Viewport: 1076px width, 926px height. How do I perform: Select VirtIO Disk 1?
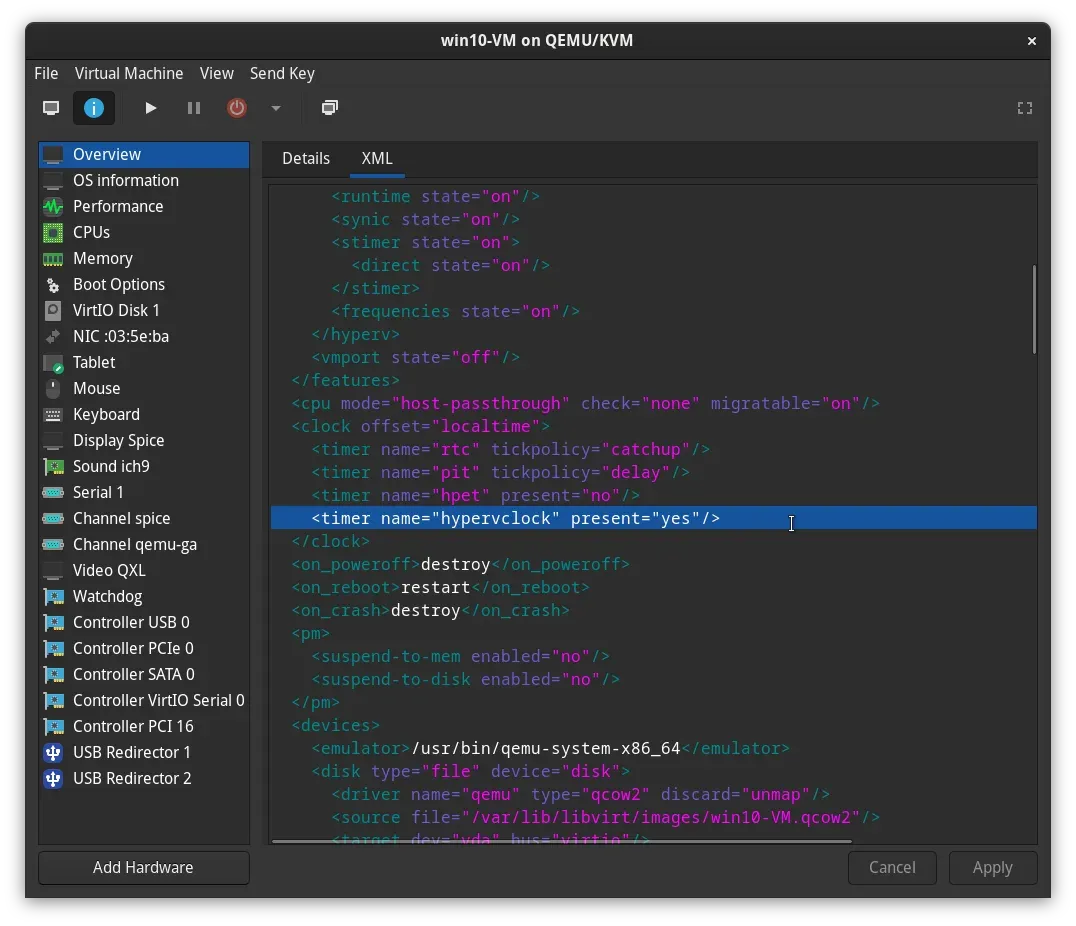144,310
